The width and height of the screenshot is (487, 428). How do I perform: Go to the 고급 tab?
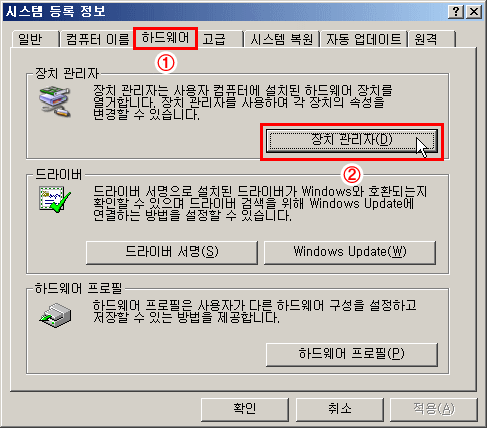220,39
